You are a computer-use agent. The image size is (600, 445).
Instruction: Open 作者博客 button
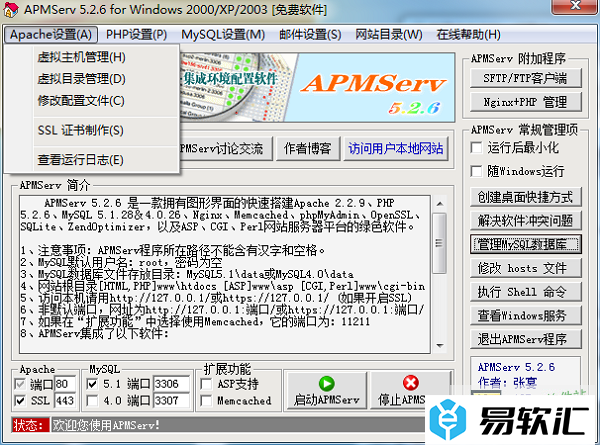[x=308, y=148]
